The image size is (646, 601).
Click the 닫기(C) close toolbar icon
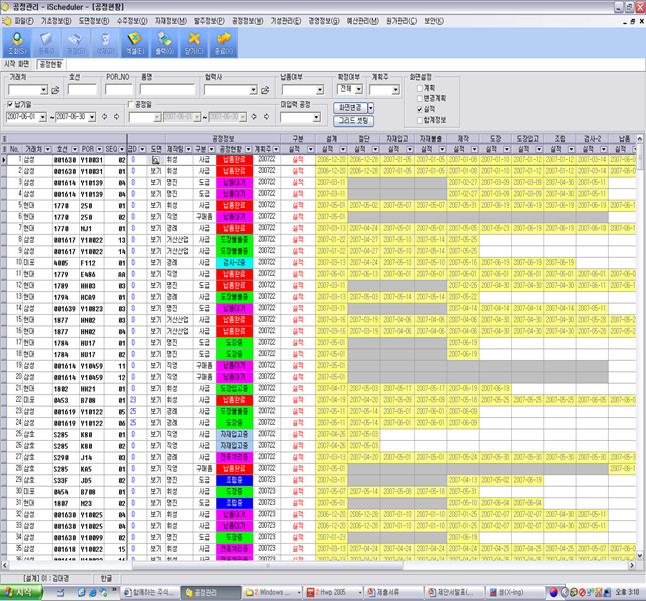pyautogui.click(x=194, y=43)
